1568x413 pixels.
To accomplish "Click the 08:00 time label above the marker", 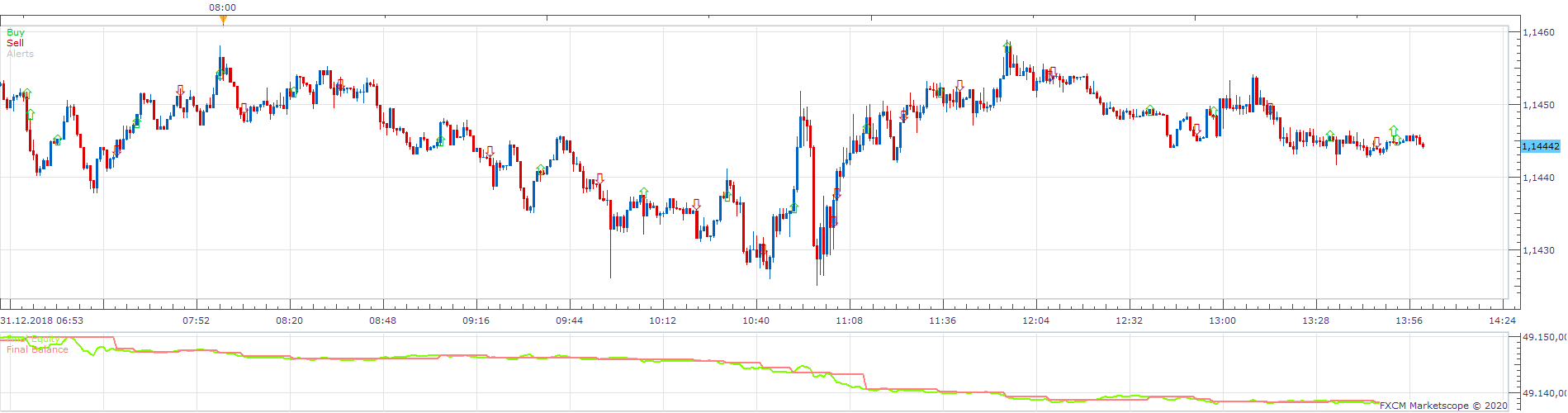I will pos(222,7).
